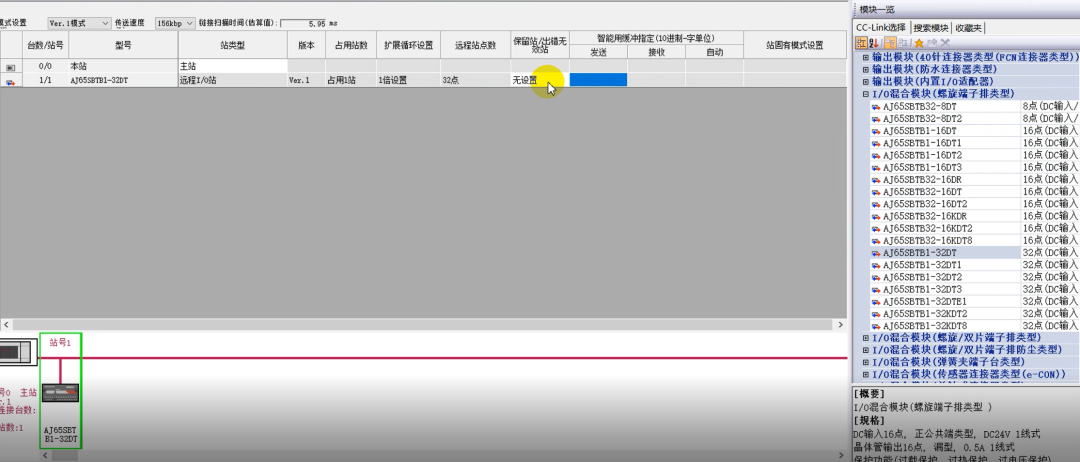This screenshot has width=1080, height=462.
Task: Click the 占用站数 column header
Action: (x=351, y=45)
